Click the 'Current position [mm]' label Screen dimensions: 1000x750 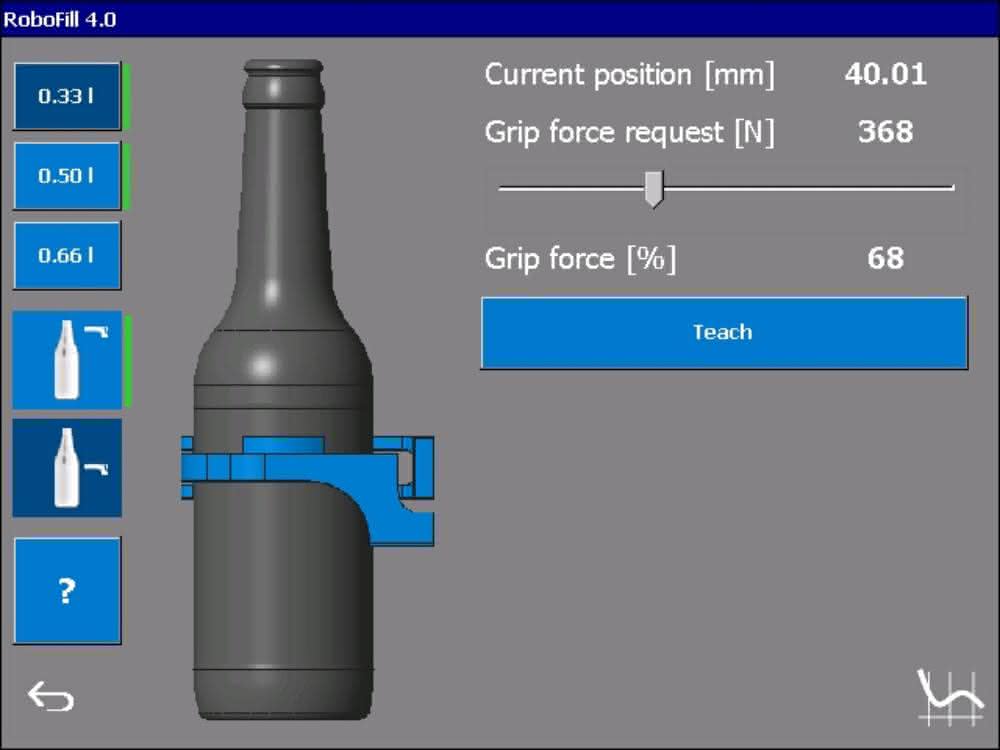629,75
